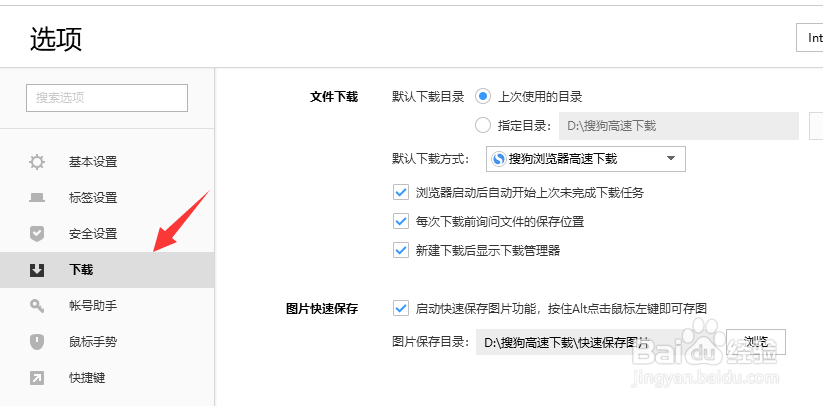This screenshot has height=406, width=823.
Task: Click the download arrow icon beside 下载
Action: click(x=37, y=270)
